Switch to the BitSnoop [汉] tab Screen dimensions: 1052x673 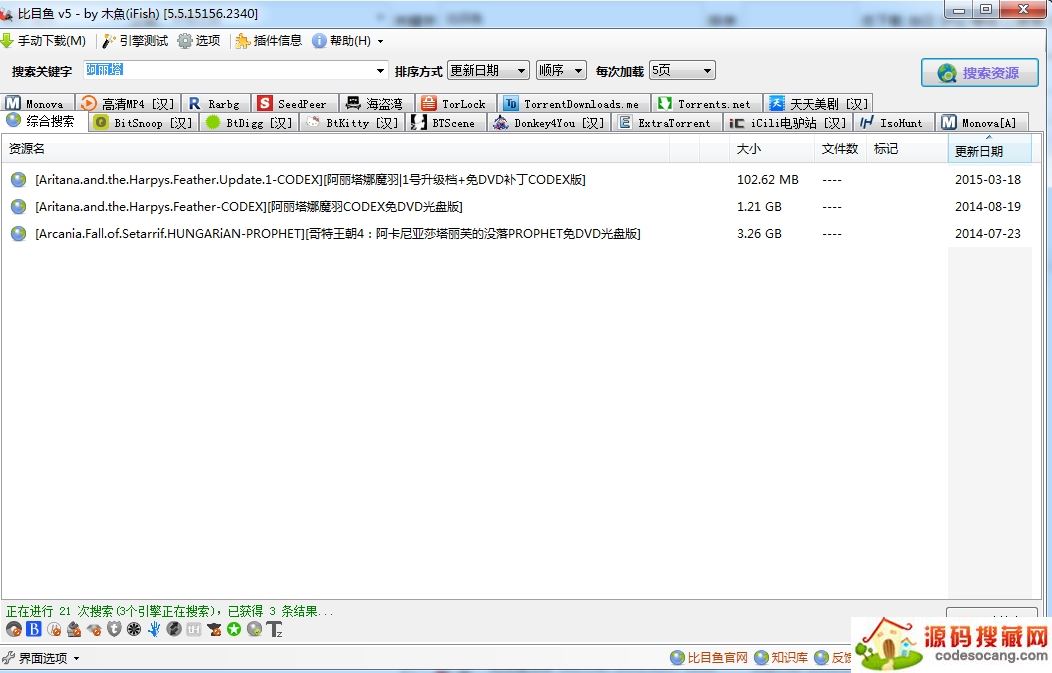[144, 123]
